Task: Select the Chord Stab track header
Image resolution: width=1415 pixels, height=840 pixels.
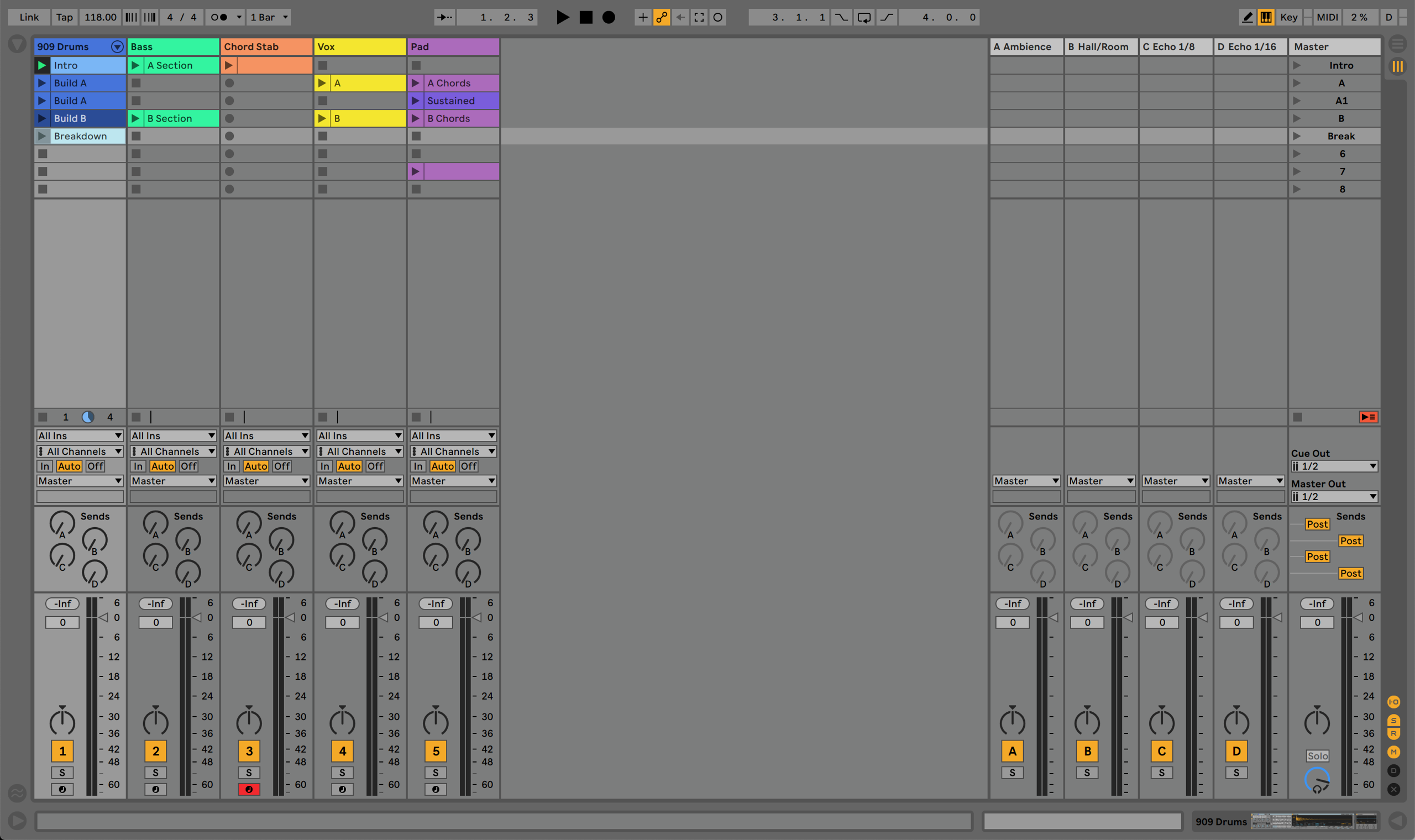Action: click(x=266, y=46)
